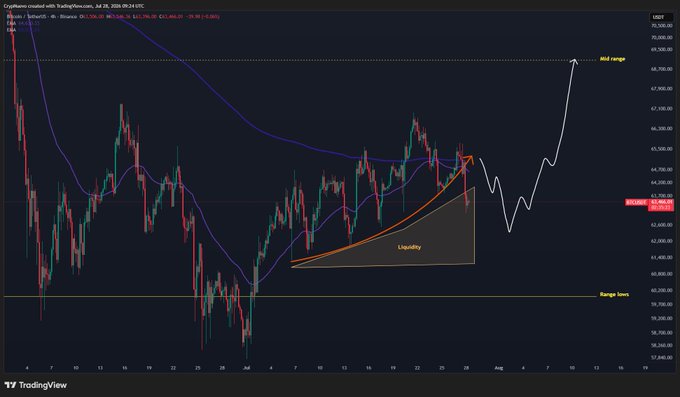Click the 70,500.00 price axis label

[661, 26]
